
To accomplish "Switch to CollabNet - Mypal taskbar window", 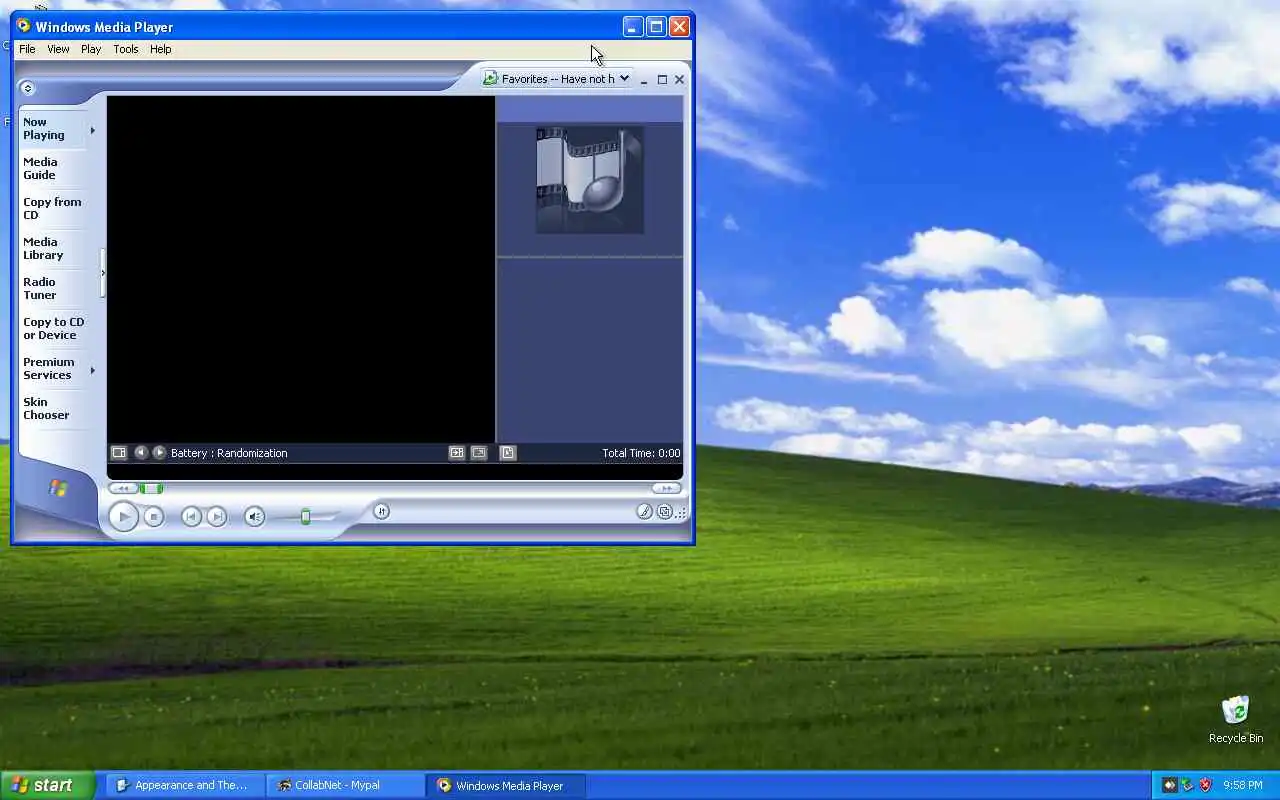I will coord(345,785).
